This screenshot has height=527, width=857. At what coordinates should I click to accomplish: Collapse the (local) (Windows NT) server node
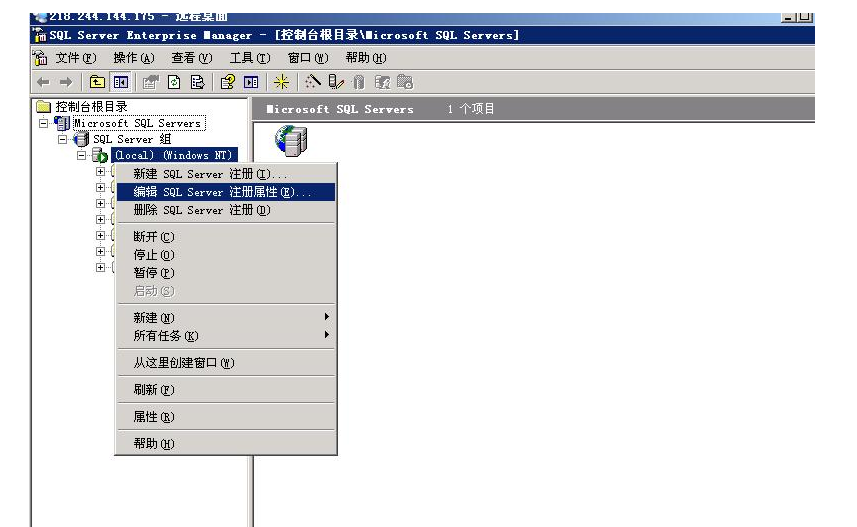82,156
